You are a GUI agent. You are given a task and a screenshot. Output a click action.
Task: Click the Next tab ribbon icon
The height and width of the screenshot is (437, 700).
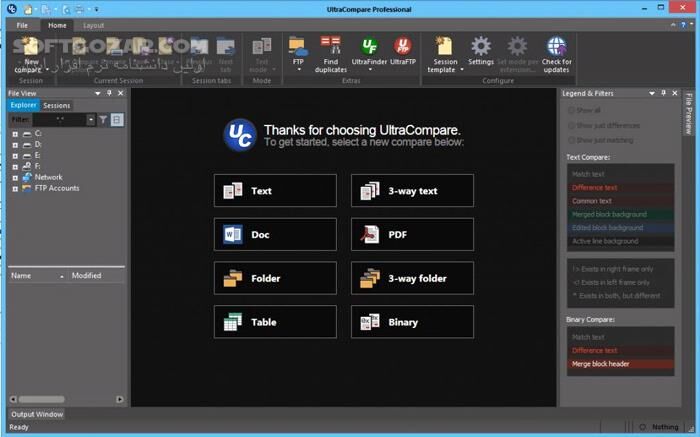click(x=226, y=47)
